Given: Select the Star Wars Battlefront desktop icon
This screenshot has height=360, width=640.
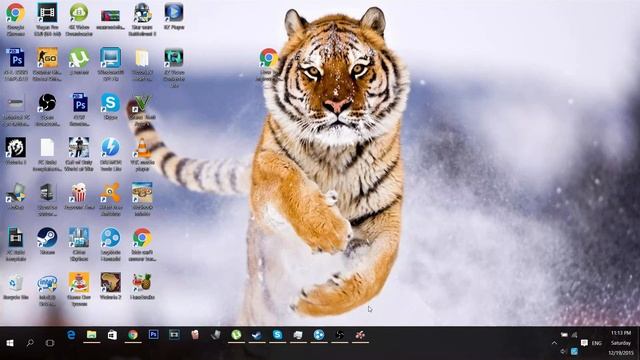Looking at the screenshot, I should [142, 19].
